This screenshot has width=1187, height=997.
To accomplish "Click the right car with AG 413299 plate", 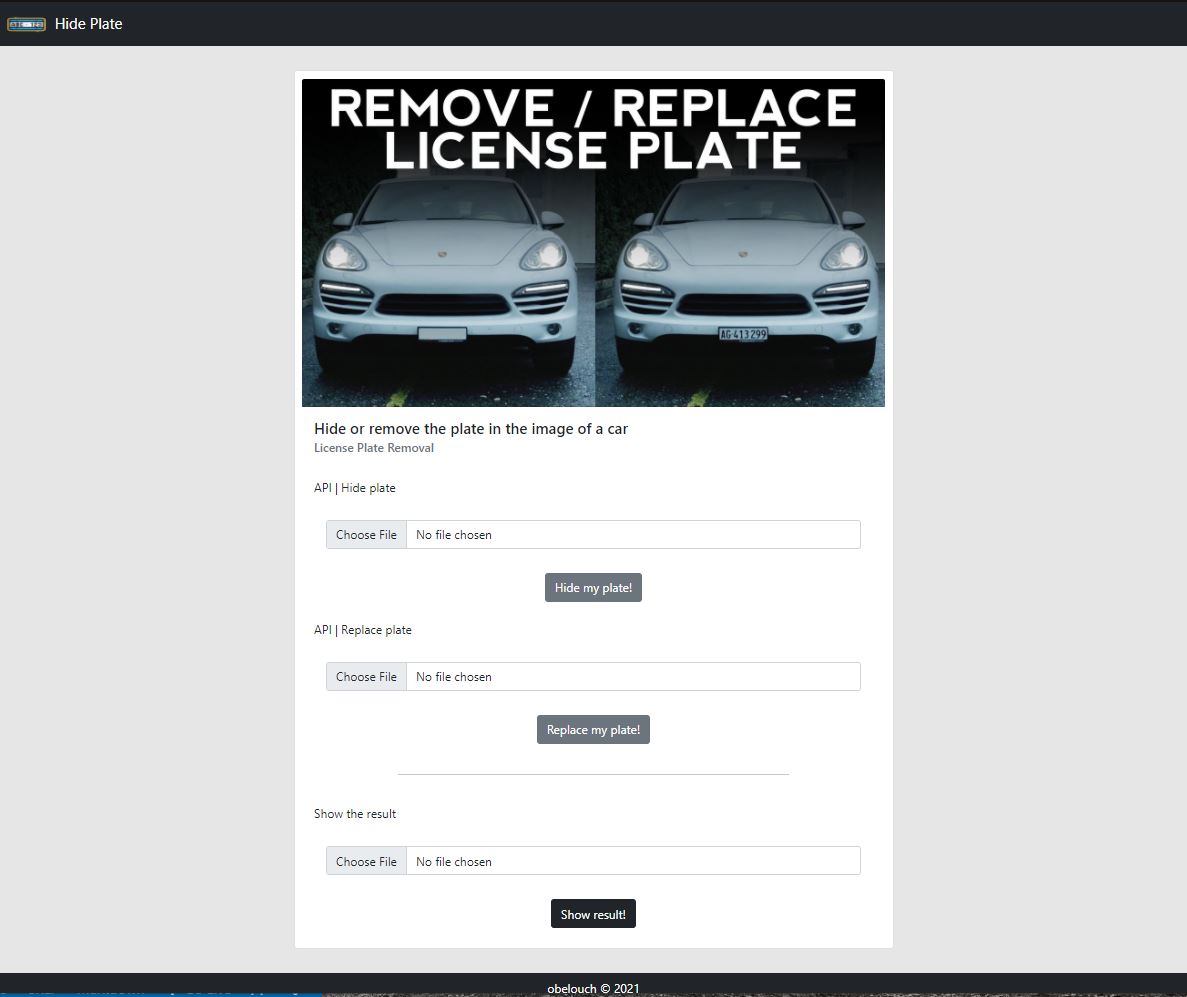I will point(741,280).
